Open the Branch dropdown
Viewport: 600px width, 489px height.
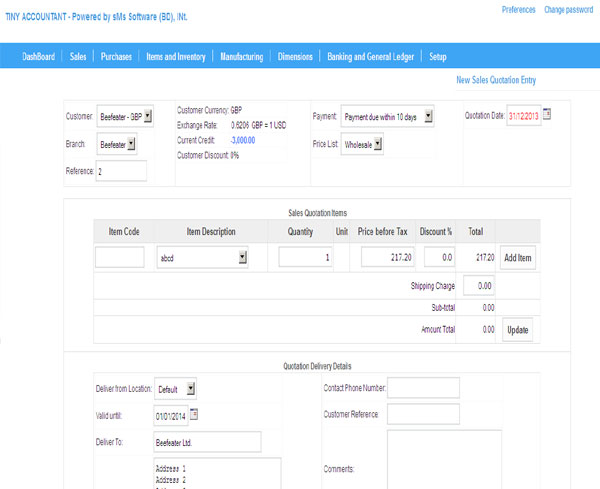[x=117, y=145]
